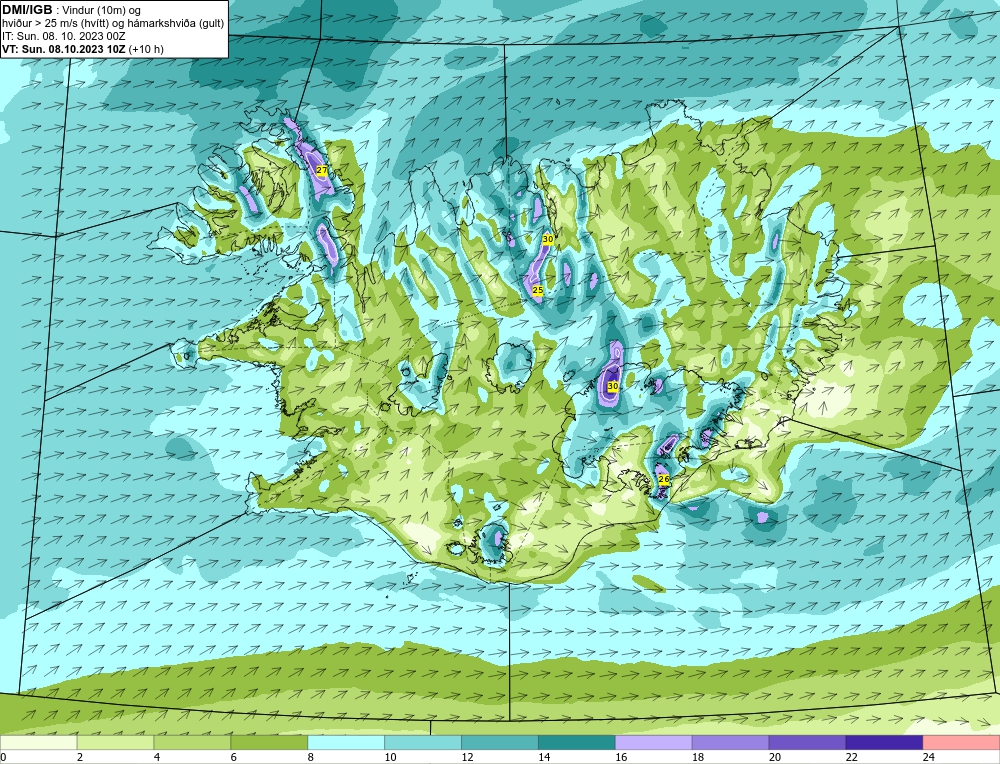Screen dimensions: 1000x764
Task: Click the legend scale number 16
Action: [x=621, y=757]
